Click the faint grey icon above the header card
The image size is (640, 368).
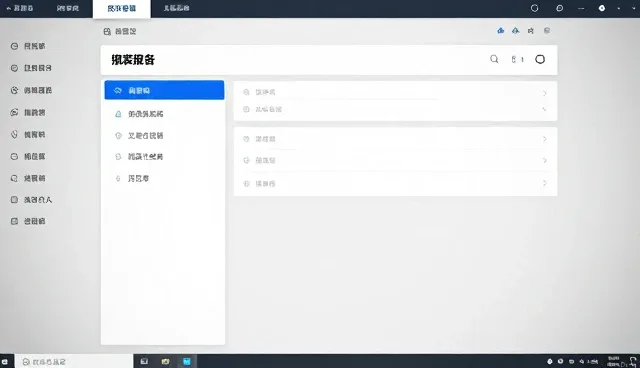pyautogui.click(x=547, y=31)
